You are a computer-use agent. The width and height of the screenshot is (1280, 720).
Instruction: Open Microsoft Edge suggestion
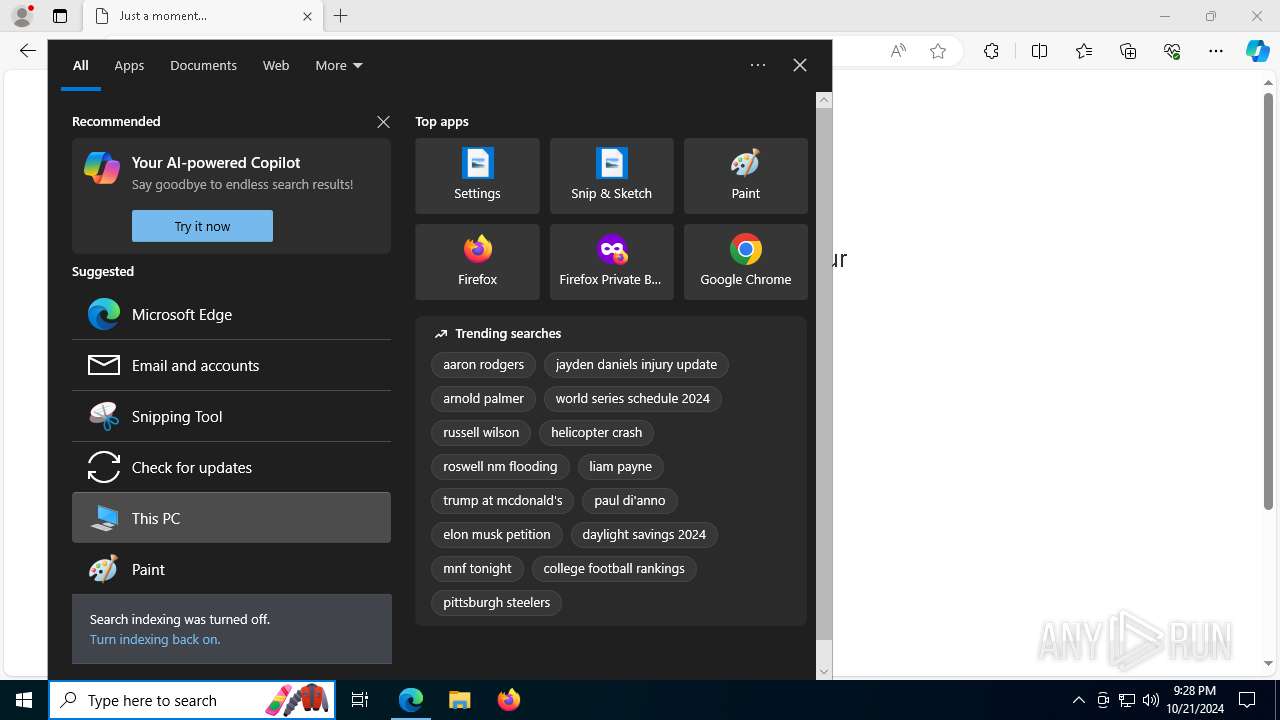point(231,314)
